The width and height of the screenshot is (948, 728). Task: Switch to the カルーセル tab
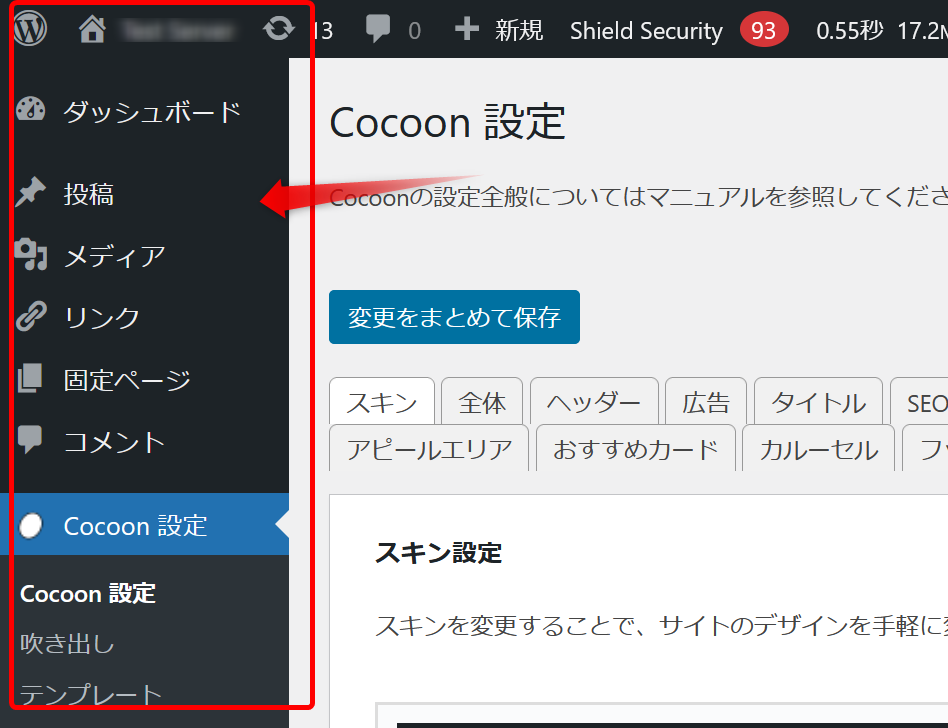click(x=819, y=449)
